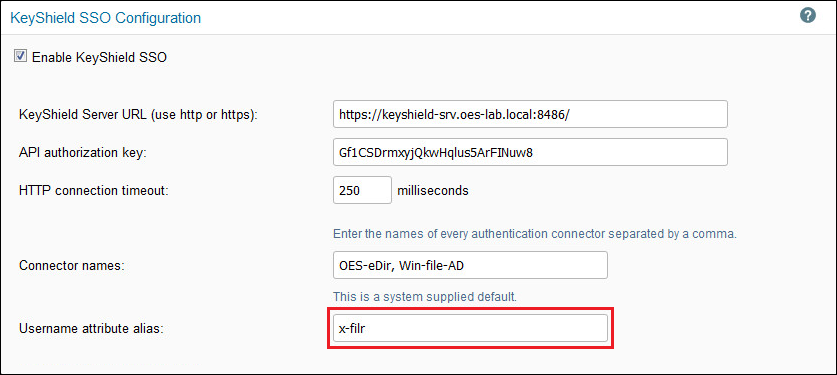Image resolution: width=837 pixels, height=375 pixels.
Task: Uncheck the Enable KeyShield SSO checkbox
Action: coord(20,55)
